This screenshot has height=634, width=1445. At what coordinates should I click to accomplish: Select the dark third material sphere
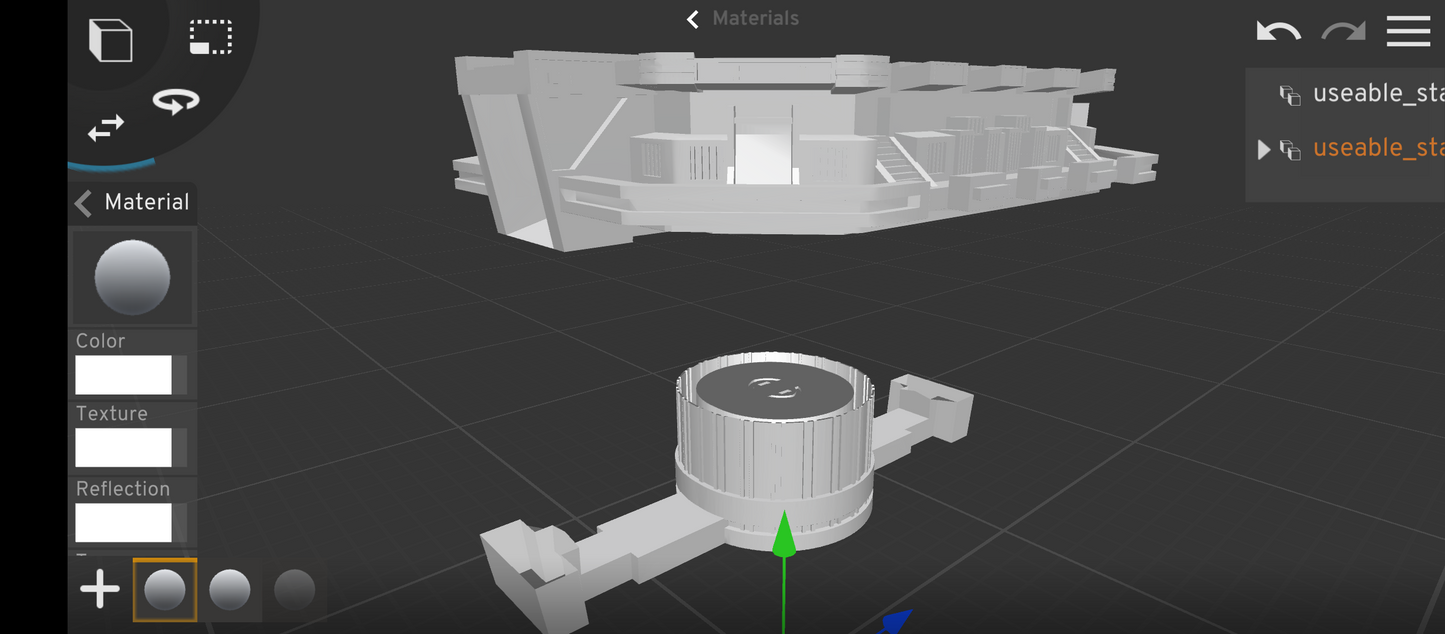[x=294, y=590]
